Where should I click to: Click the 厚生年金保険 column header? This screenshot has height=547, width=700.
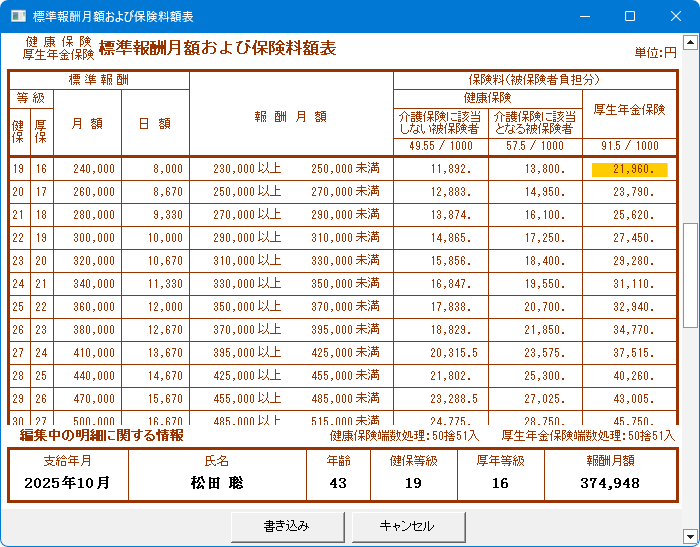click(x=629, y=109)
